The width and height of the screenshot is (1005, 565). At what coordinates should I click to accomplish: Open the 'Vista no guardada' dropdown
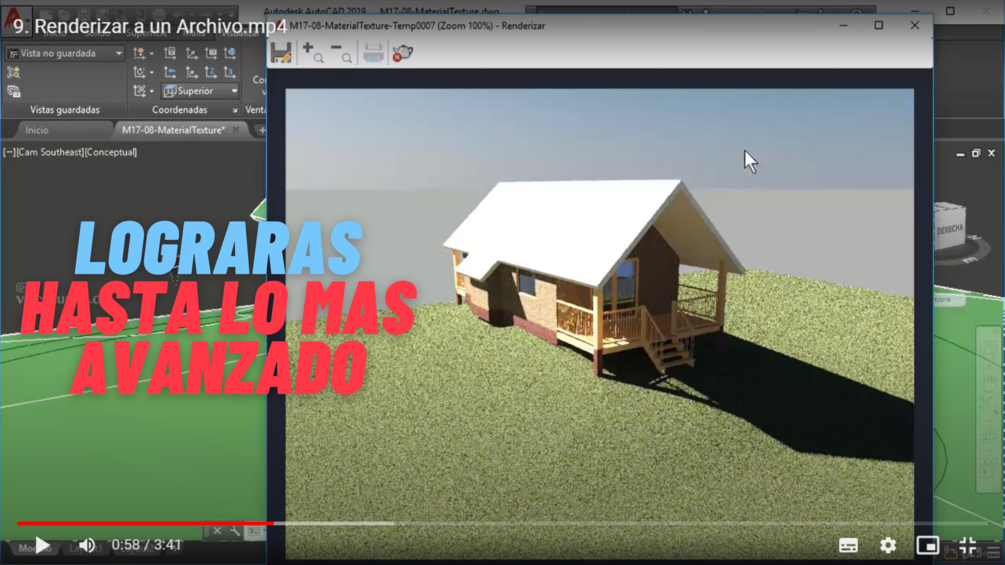tap(65, 53)
